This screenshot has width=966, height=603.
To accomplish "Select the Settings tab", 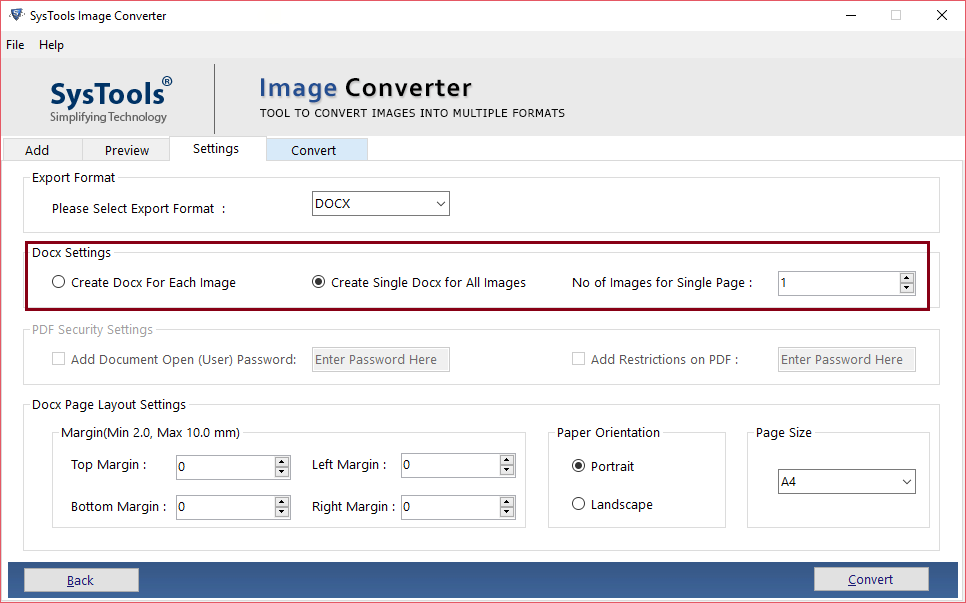I will pyautogui.click(x=217, y=148).
